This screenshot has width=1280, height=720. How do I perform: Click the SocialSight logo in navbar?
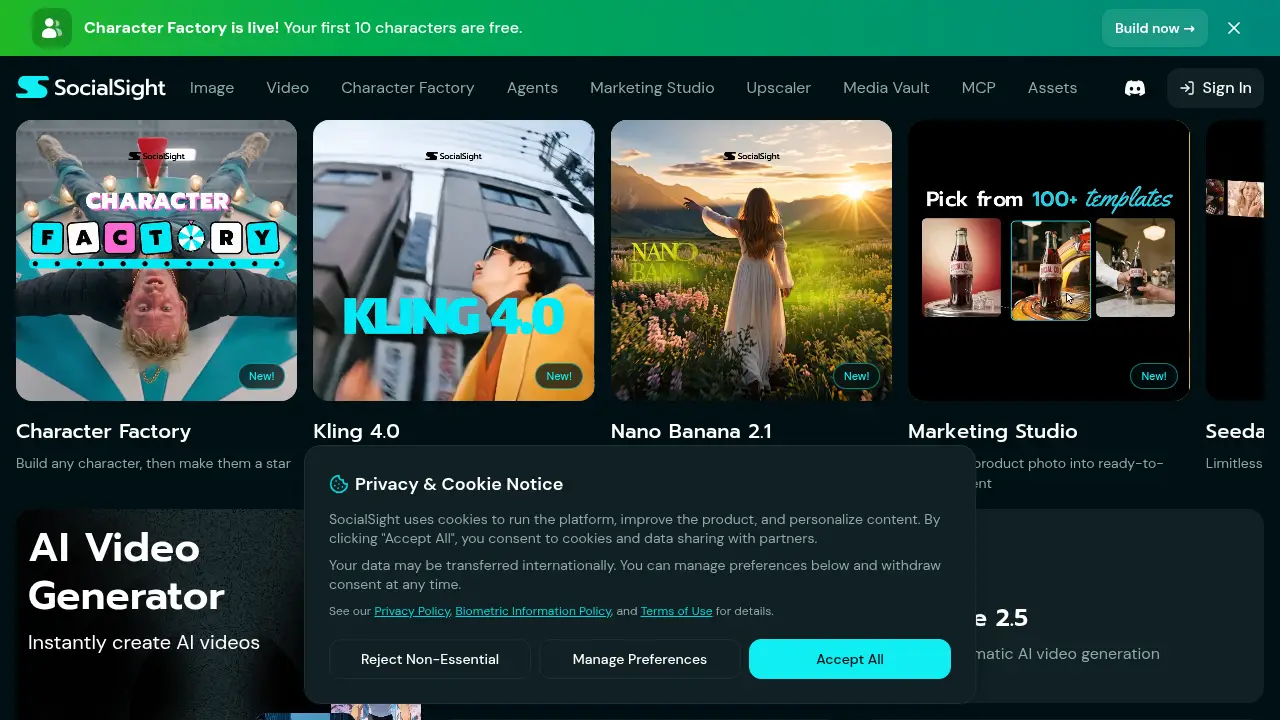click(91, 88)
